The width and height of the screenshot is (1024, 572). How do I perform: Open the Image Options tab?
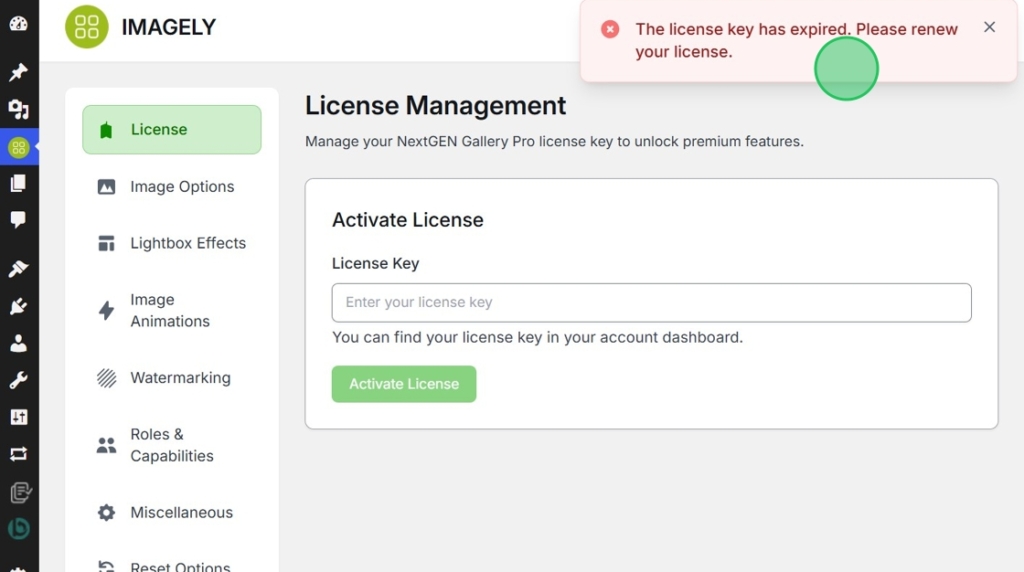click(172, 187)
